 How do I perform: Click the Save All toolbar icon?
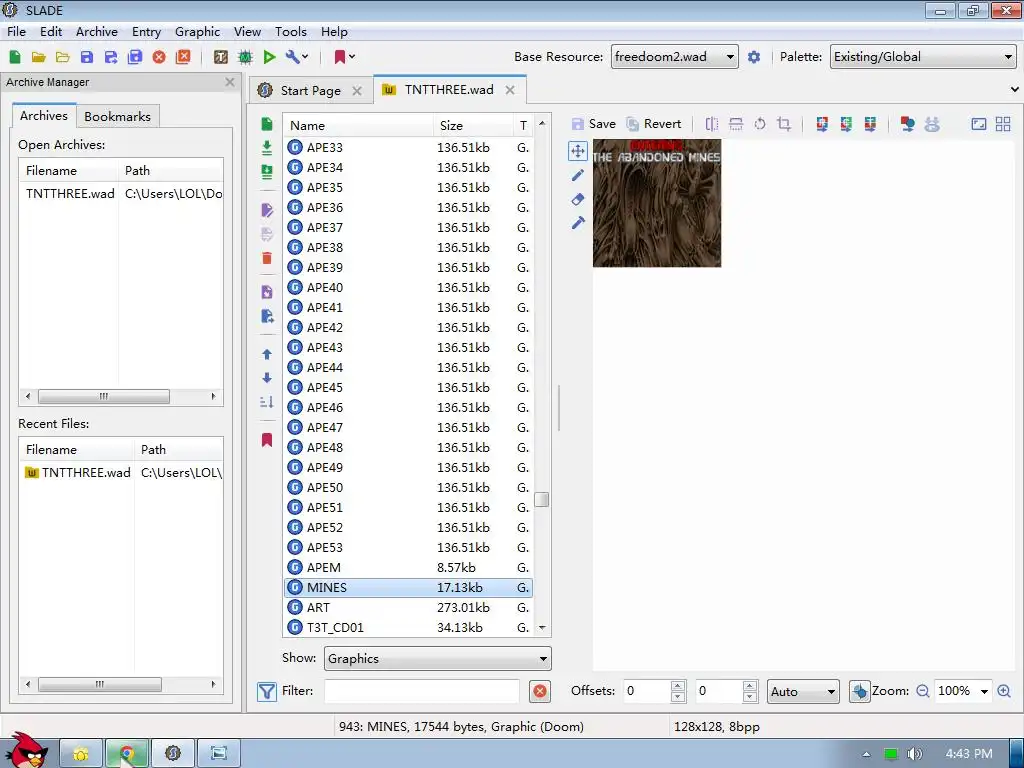[x=135, y=57]
